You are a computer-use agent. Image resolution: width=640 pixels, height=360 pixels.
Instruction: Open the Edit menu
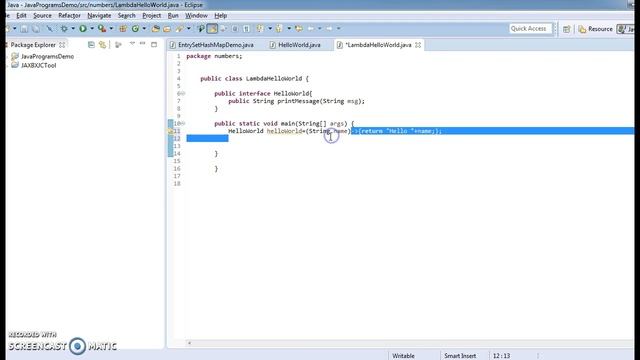coord(21,16)
